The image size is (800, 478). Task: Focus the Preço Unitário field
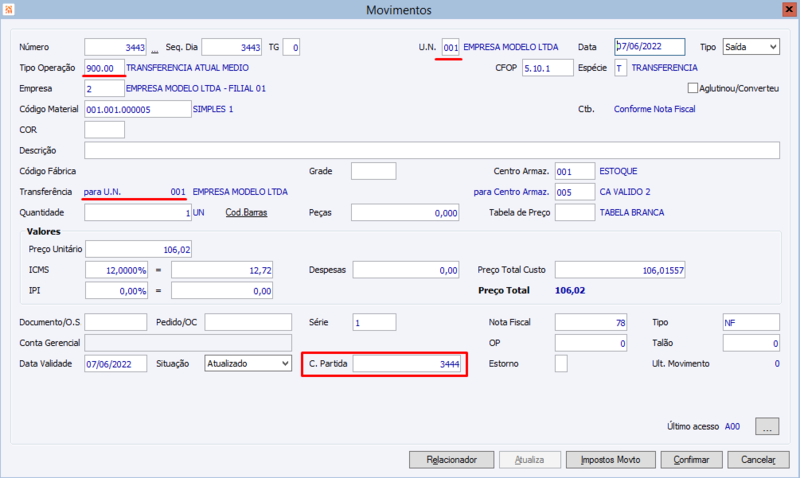coord(138,249)
